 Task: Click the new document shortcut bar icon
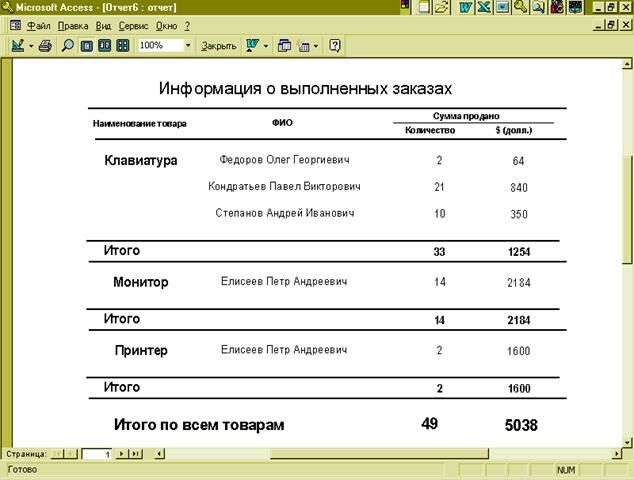tap(424, 7)
